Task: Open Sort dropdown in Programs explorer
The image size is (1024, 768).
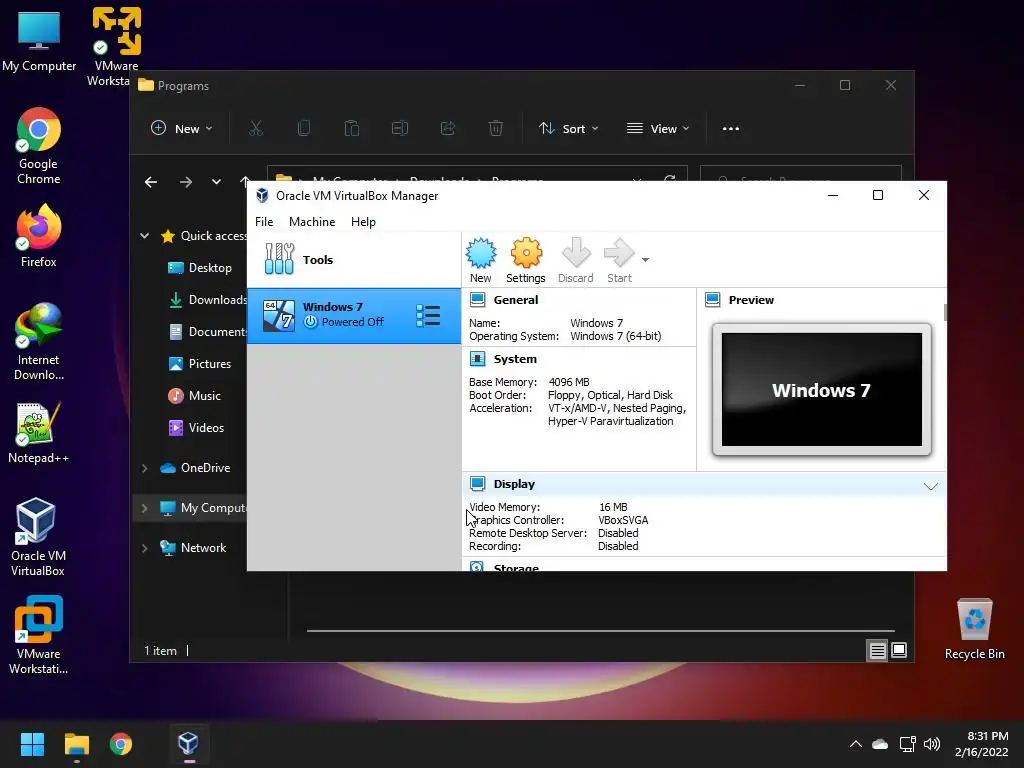Action: (568, 129)
